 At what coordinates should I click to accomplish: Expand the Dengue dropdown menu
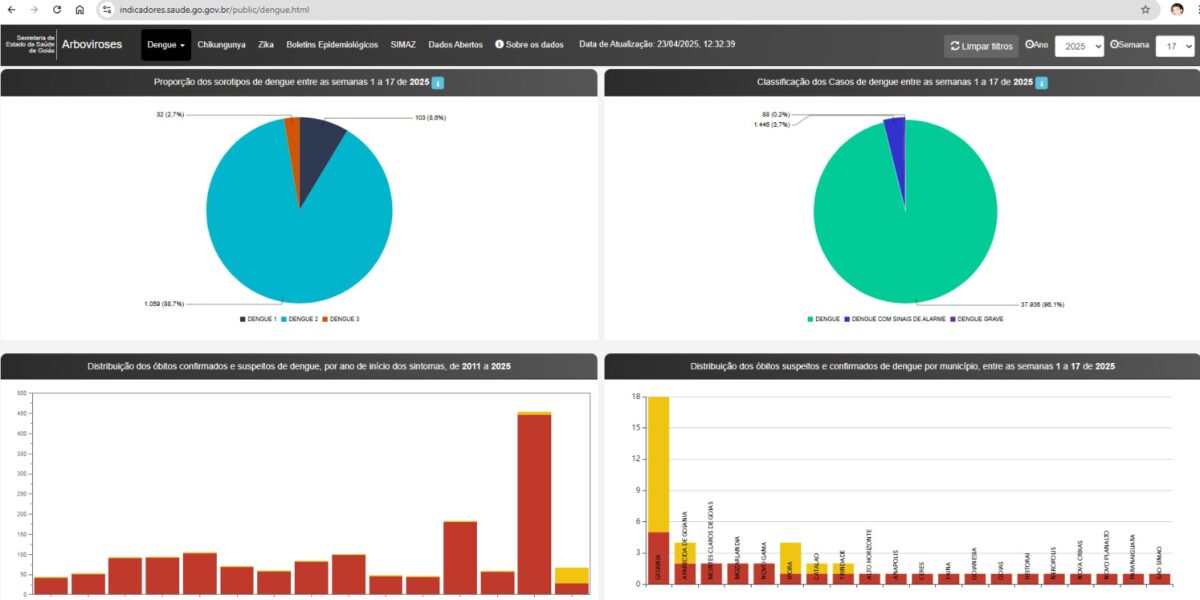166,45
